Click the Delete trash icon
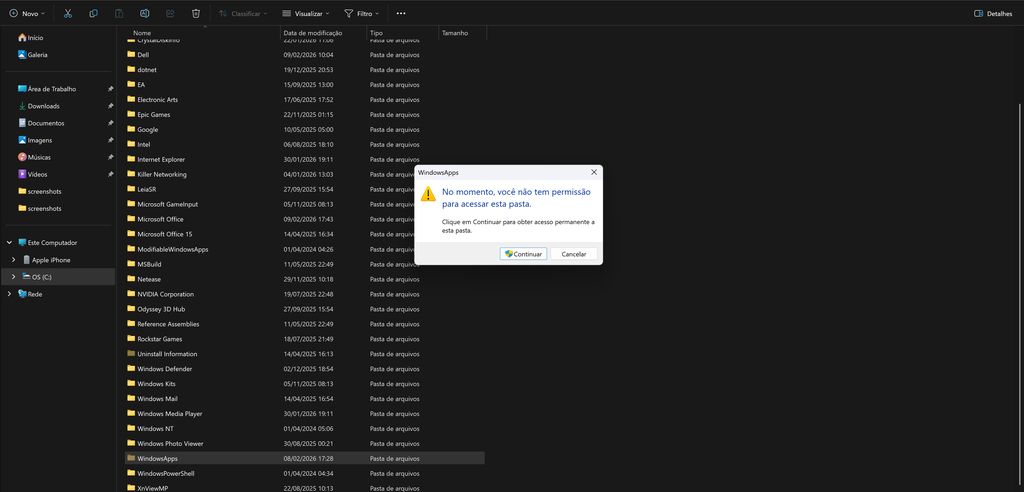 [196, 13]
